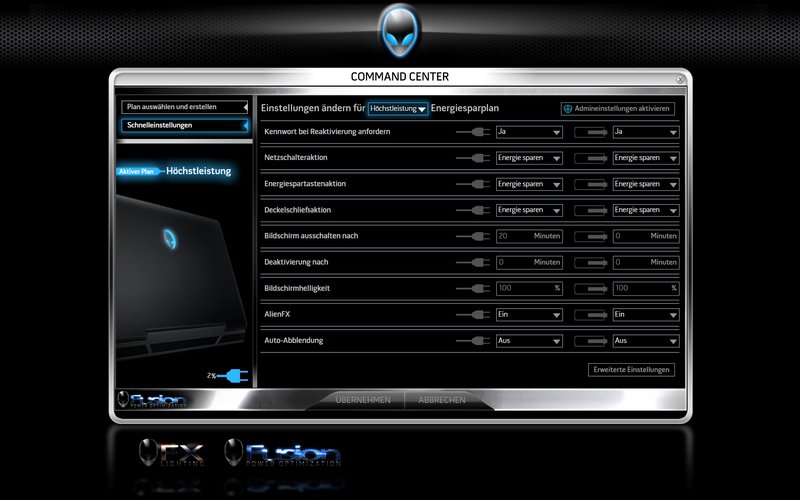Click battery icon for Kennwort bei Reaktivierung row
This screenshot has width=800, height=500.
(x=591, y=133)
